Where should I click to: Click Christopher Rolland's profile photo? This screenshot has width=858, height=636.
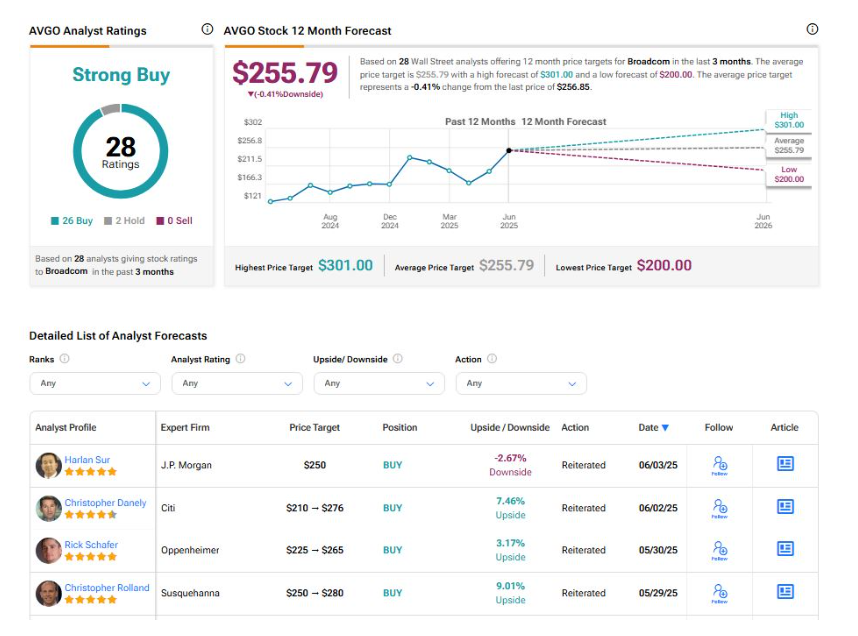[x=49, y=593]
